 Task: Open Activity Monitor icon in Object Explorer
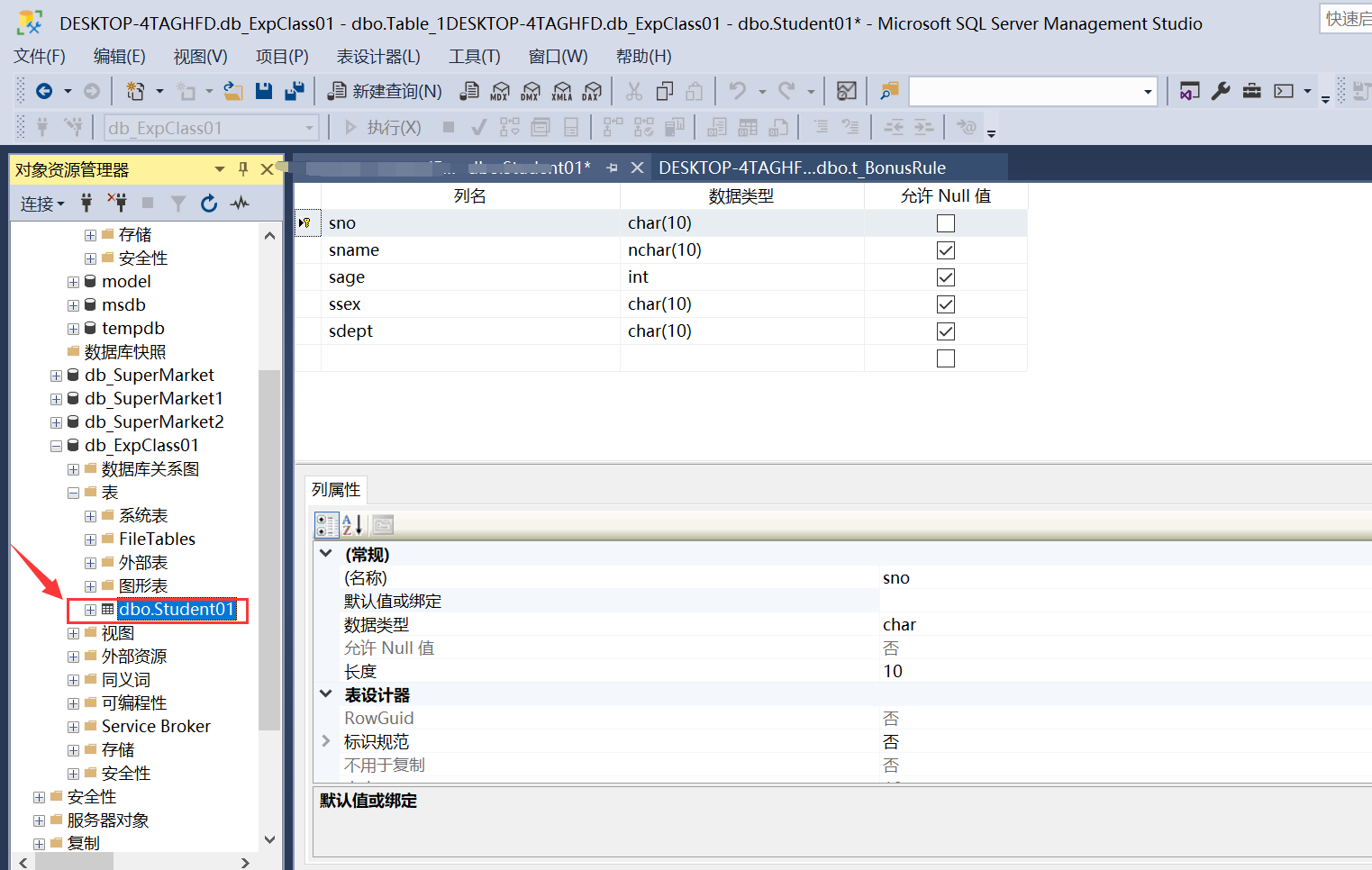(x=239, y=204)
